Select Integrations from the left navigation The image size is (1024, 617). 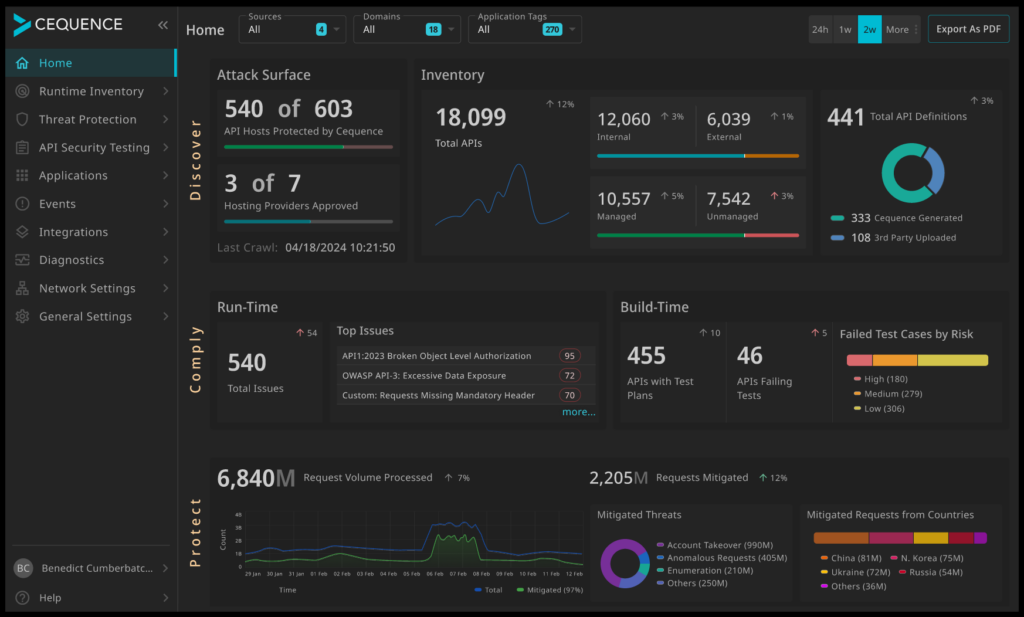[x=90, y=231]
